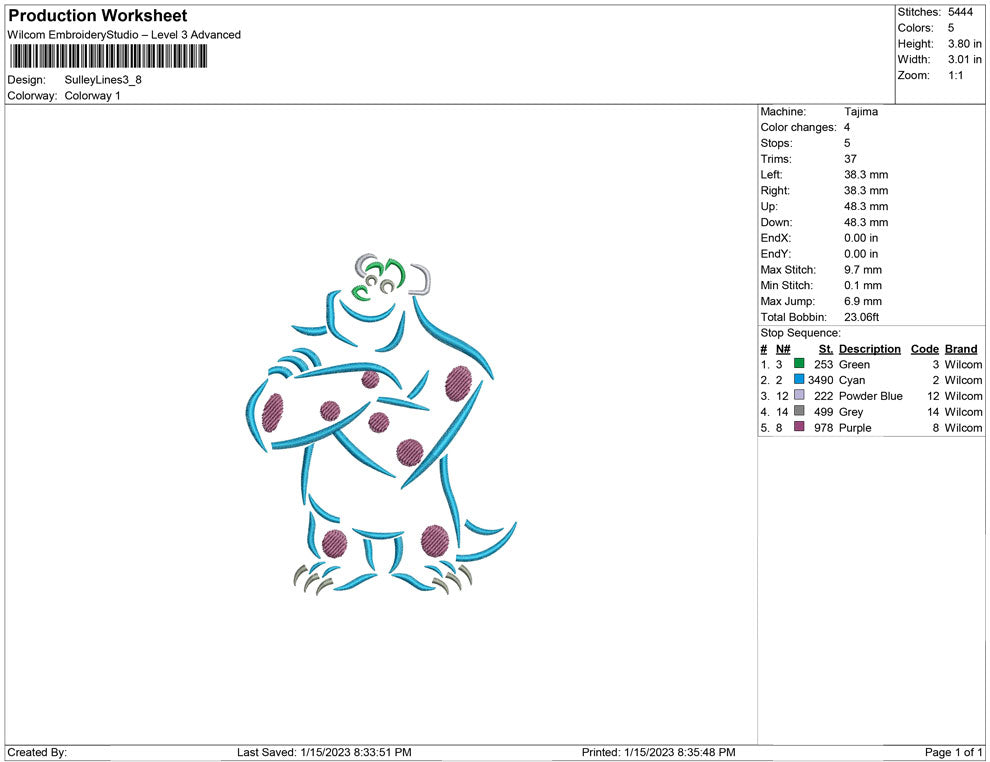The width and height of the screenshot is (990, 762).
Task: Toggle the Colorway 1 selection
Action: [90, 96]
